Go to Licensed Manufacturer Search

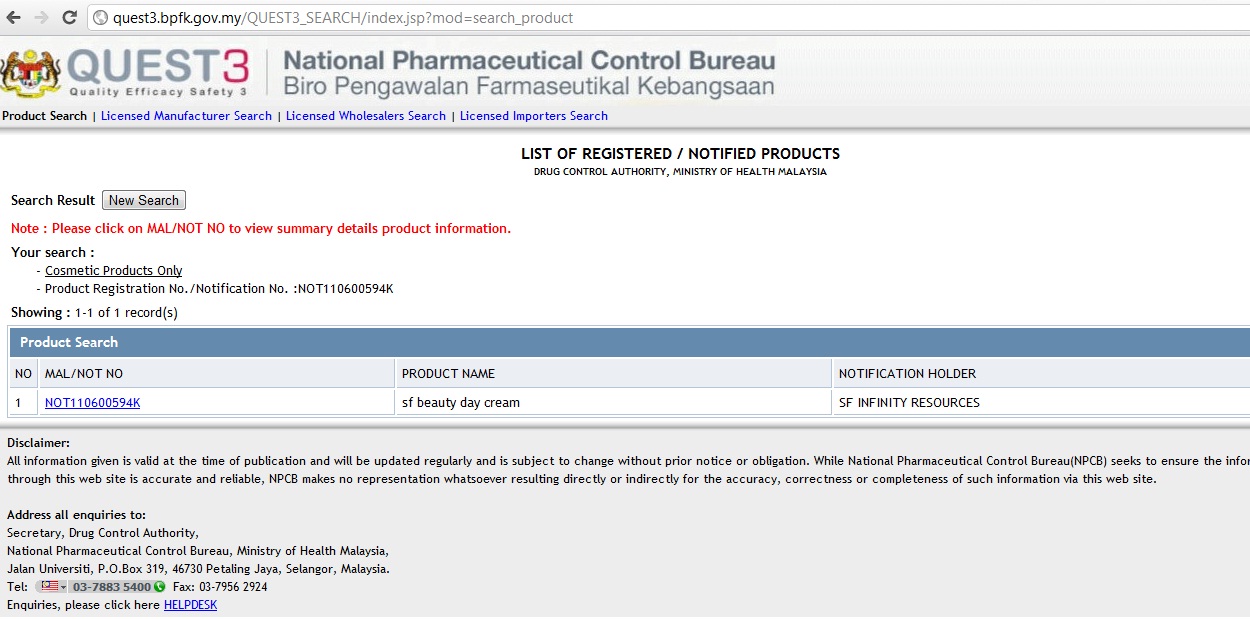[186, 116]
